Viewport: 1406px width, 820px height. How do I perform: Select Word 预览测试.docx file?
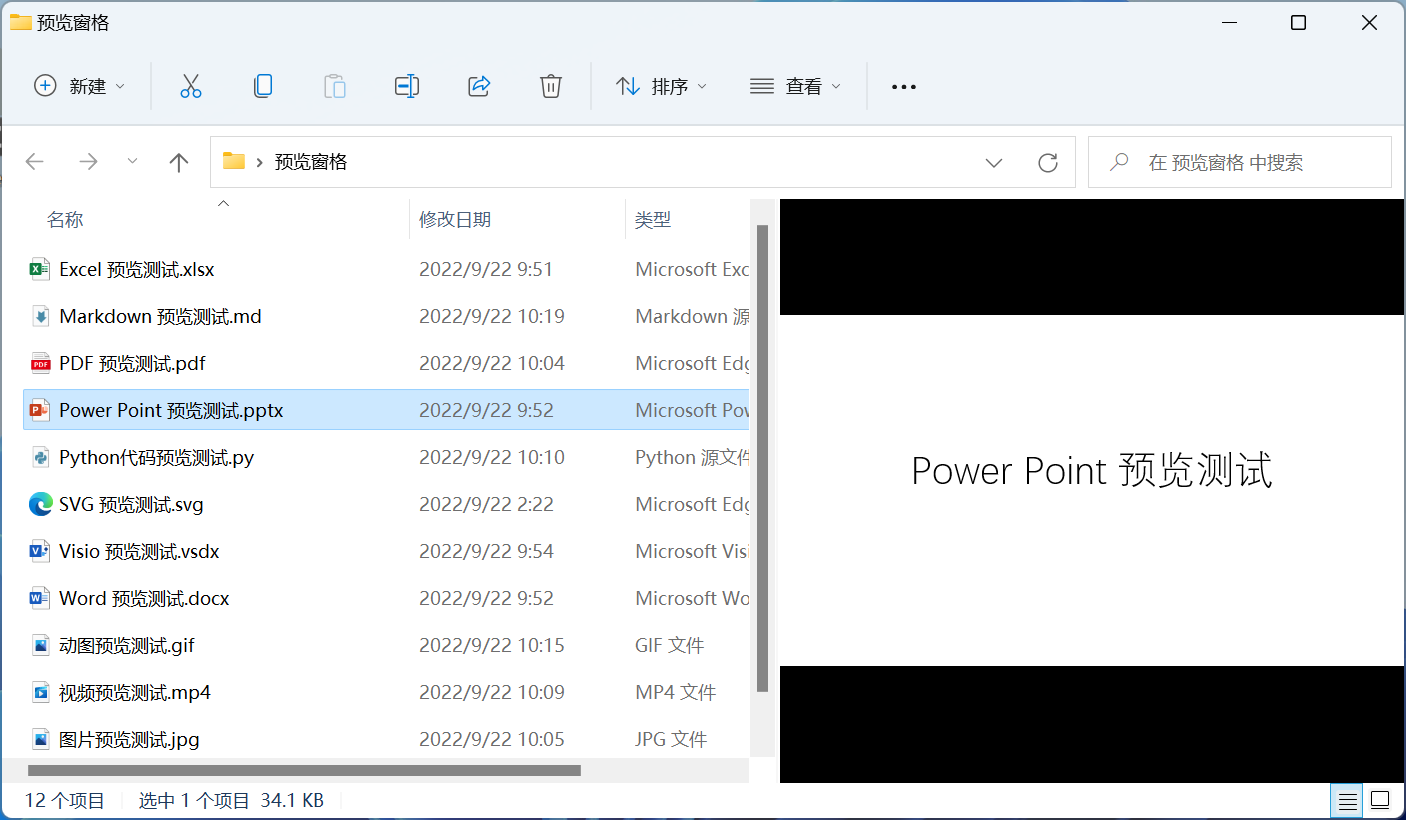pyautogui.click(x=144, y=598)
